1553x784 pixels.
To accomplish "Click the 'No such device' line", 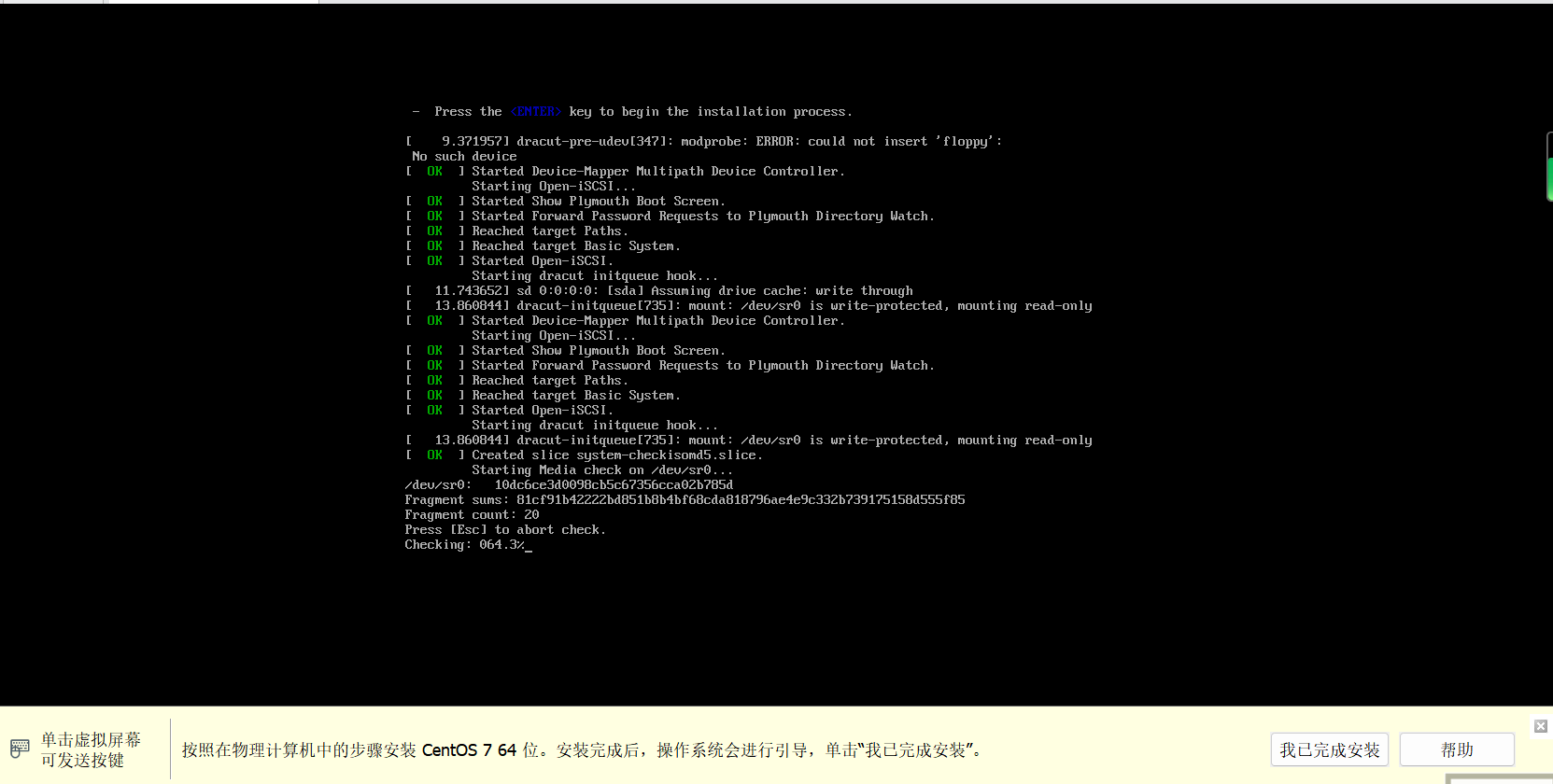I will pos(464,156).
